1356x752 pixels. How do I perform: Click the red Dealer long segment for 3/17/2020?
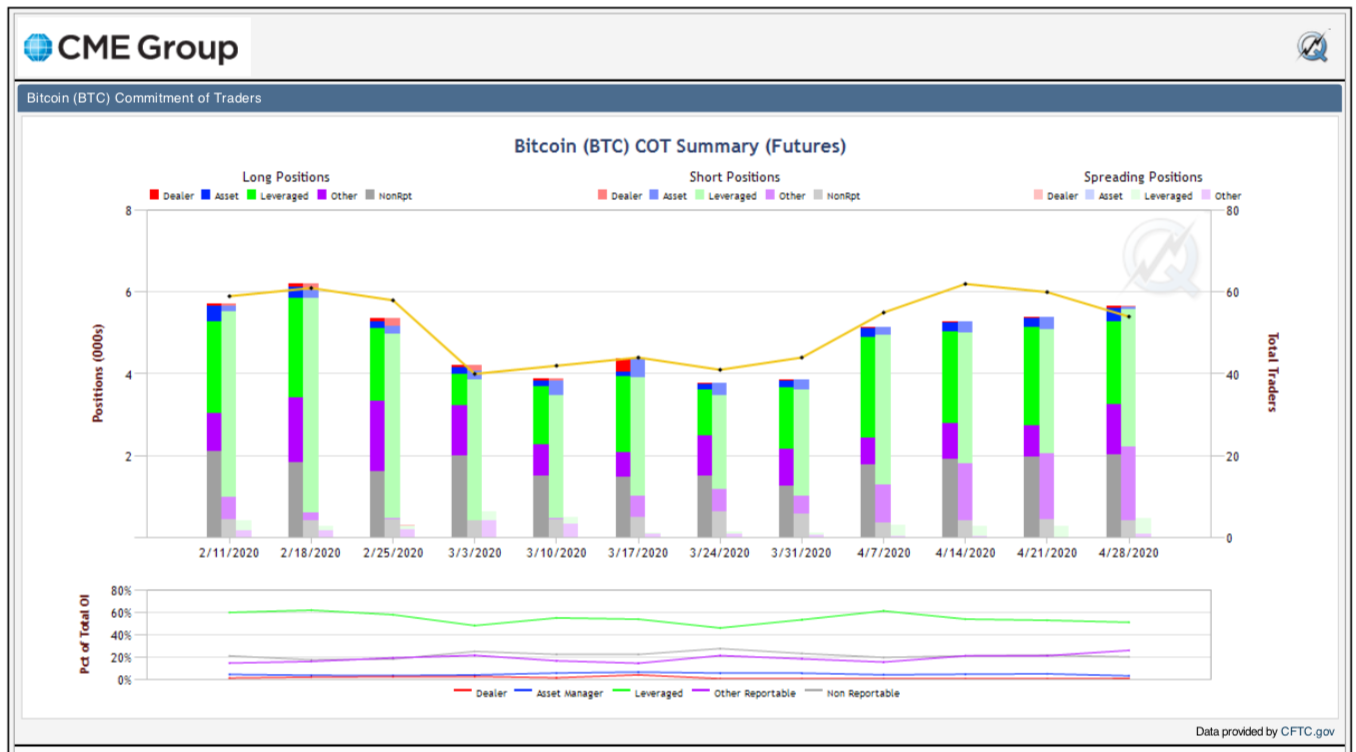(x=623, y=365)
